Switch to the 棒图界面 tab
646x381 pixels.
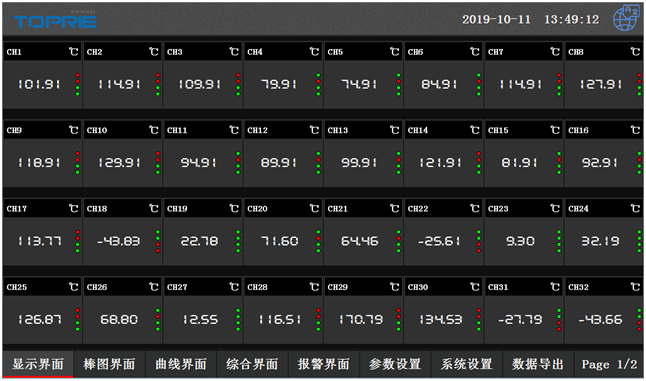pyautogui.click(x=109, y=364)
